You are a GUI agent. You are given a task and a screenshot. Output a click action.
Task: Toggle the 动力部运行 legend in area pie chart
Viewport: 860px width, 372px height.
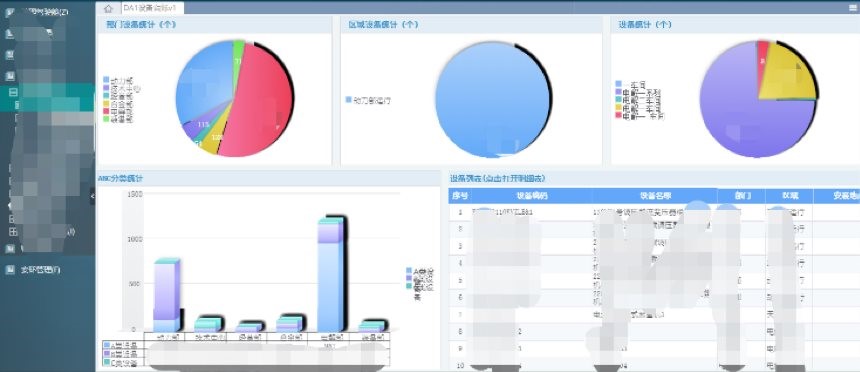[x=368, y=100]
